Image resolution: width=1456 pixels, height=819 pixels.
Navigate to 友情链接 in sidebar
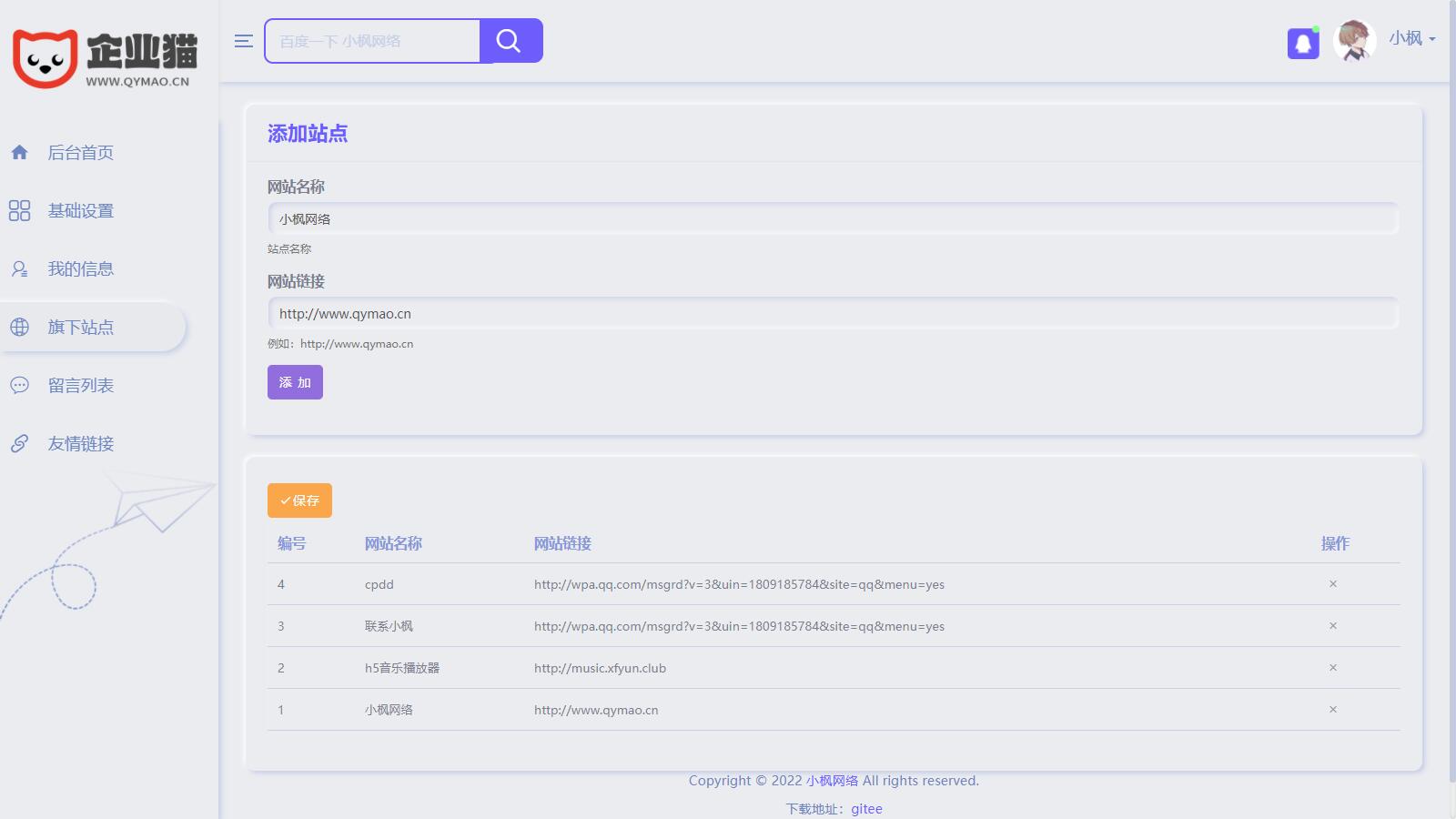(80, 444)
